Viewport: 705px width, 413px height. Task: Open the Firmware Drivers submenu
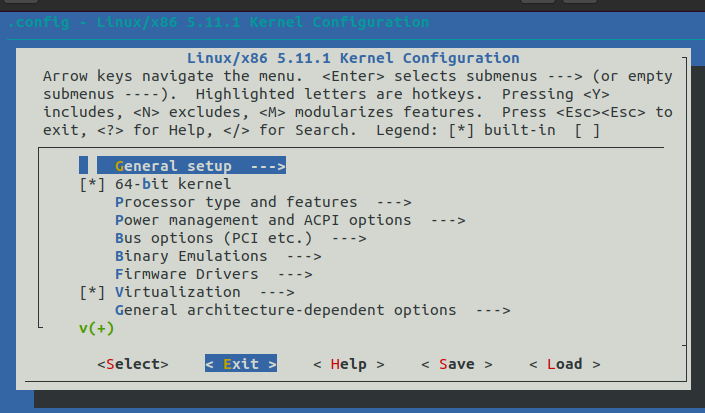[x=214, y=274]
